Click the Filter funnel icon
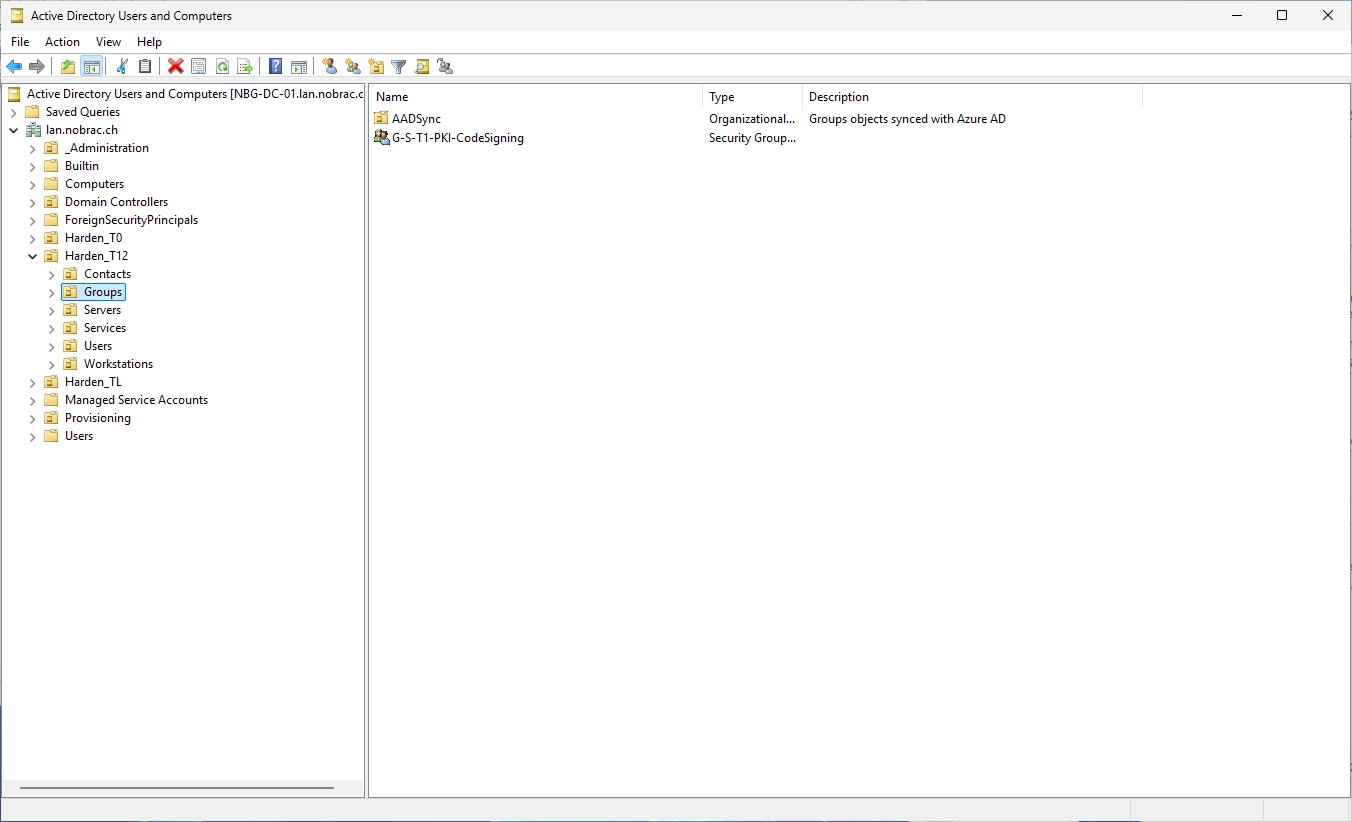1352x822 pixels. tap(399, 67)
